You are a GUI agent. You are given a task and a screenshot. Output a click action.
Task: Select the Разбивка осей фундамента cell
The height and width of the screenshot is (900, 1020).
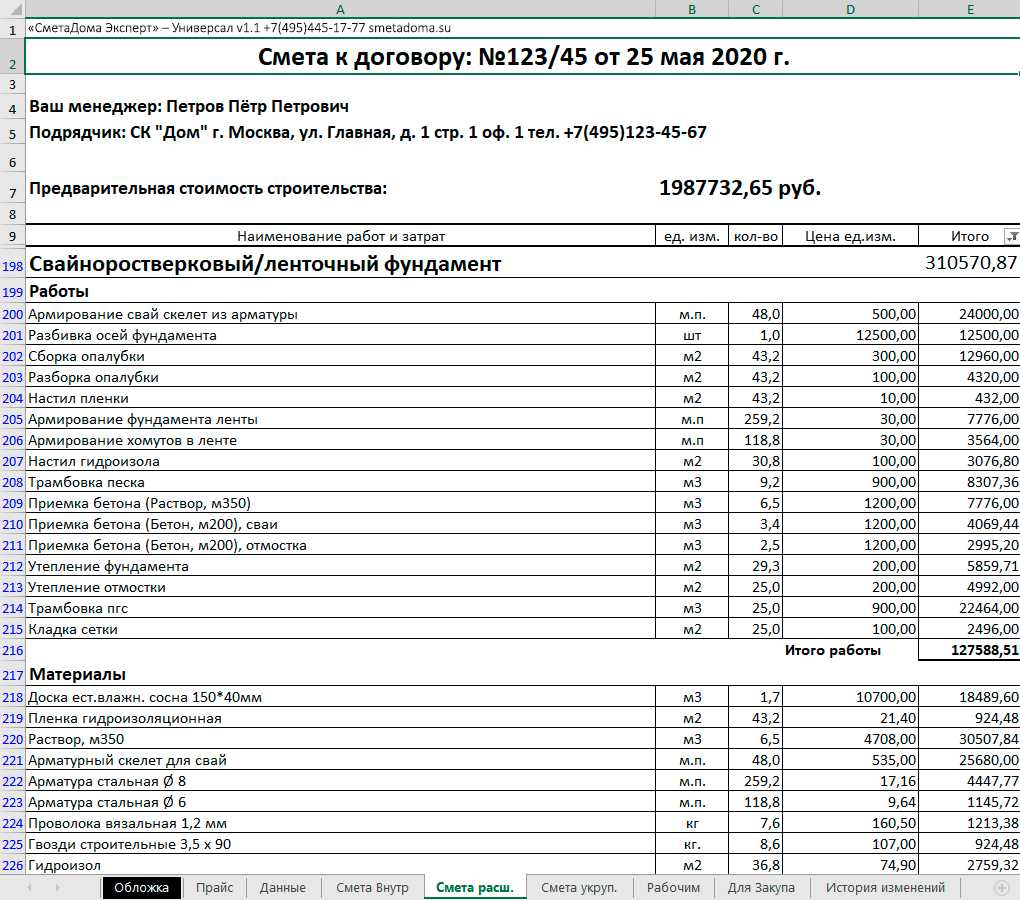[x=340, y=335]
